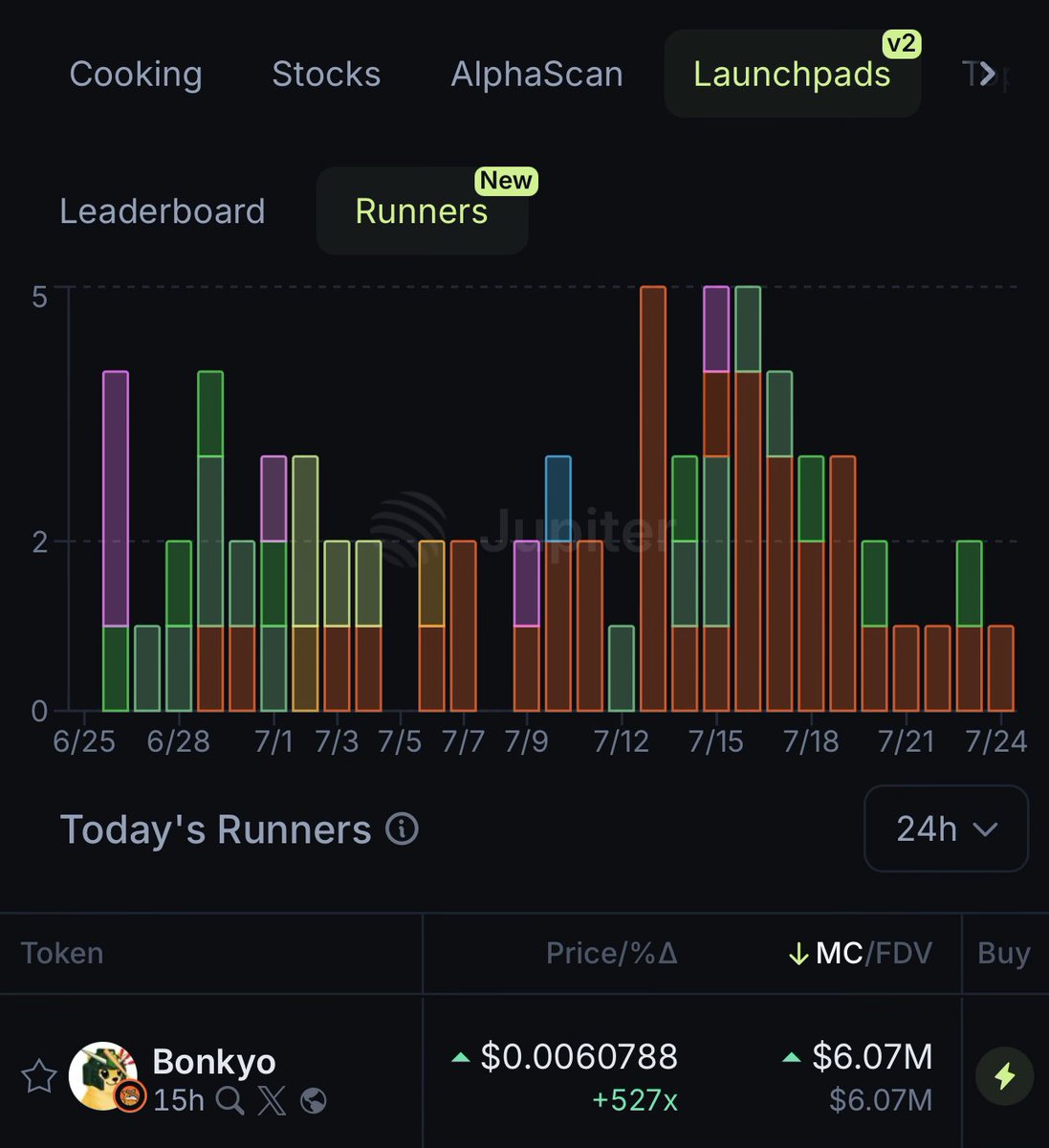Click the Bonkyo price $0.0060788
Image resolution: width=1049 pixels, height=1148 pixels.
click(x=579, y=1057)
